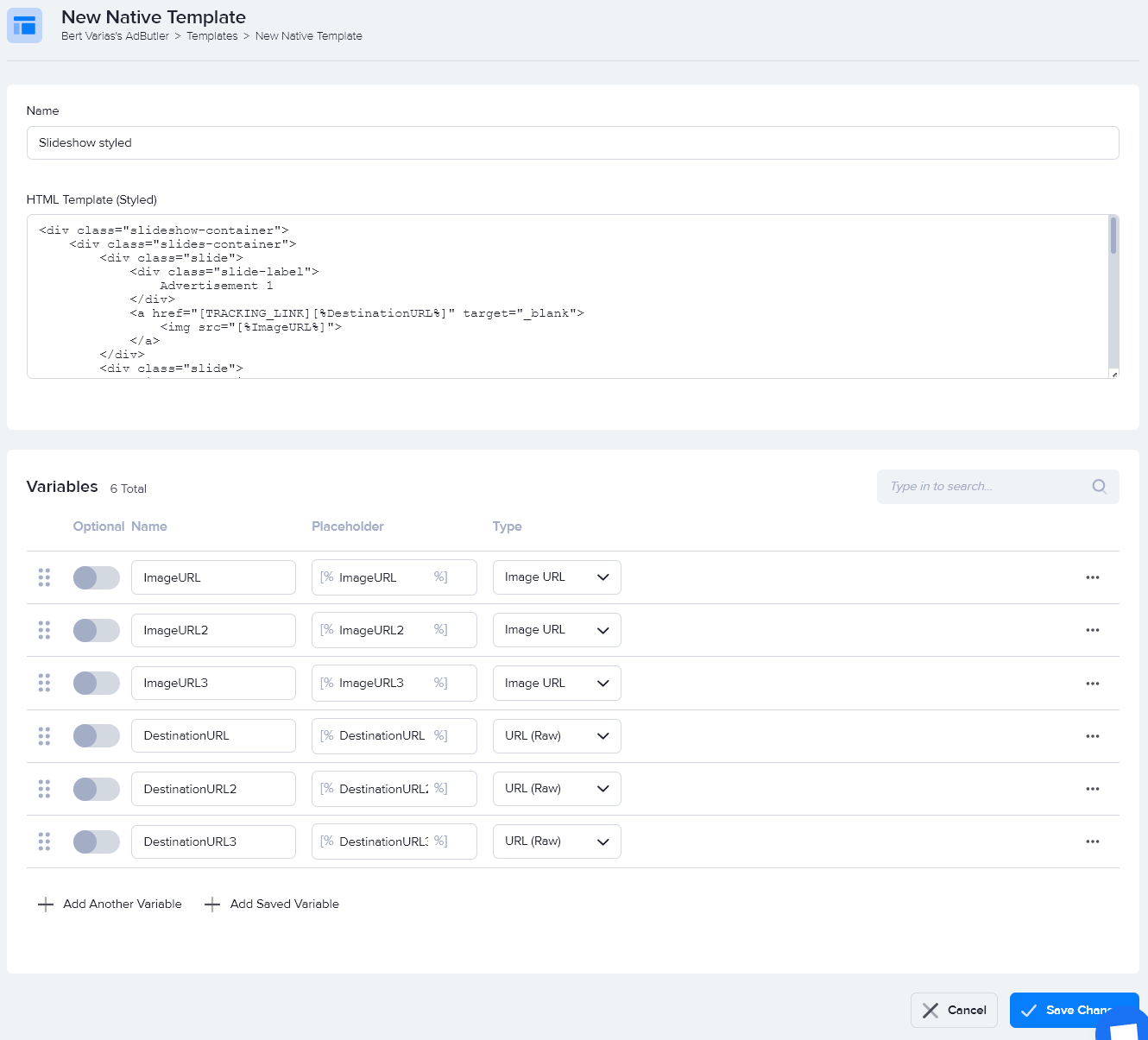The height and width of the screenshot is (1040, 1148).
Task: Toggle the Optional switch for ImageURL2
Action: pyautogui.click(x=97, y=630)
